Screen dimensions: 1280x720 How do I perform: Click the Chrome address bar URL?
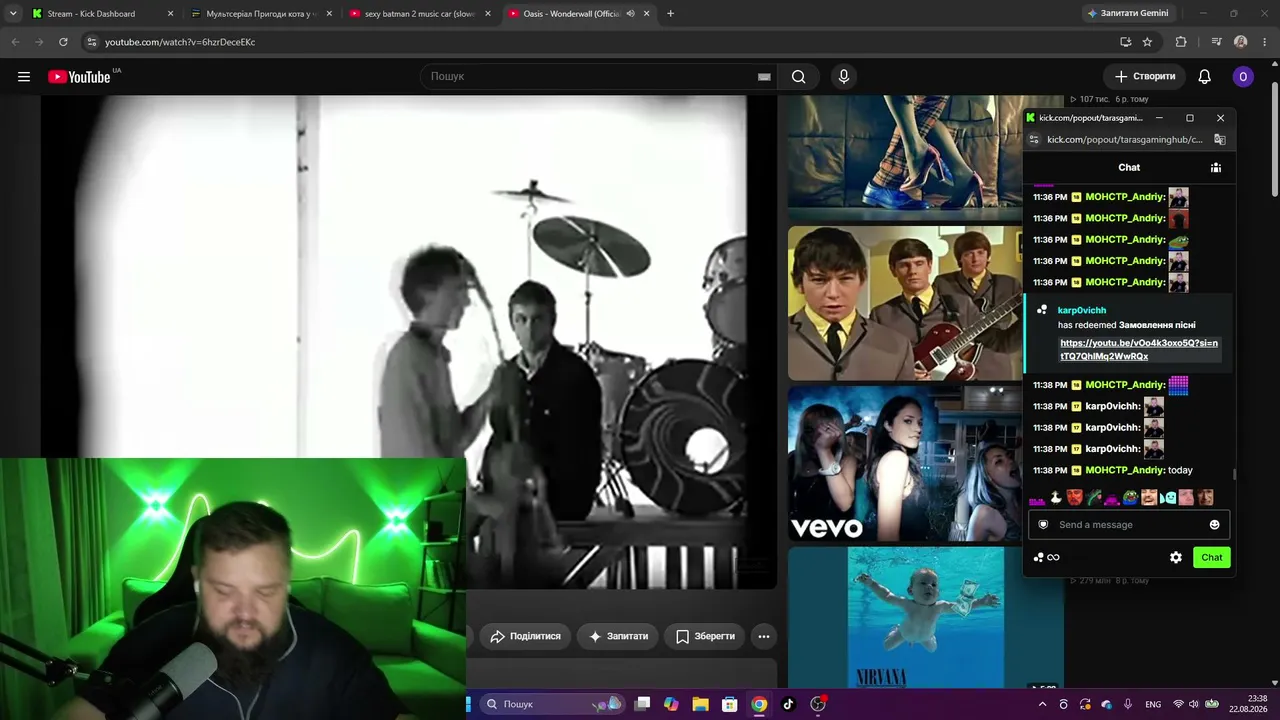pos(180,42)
